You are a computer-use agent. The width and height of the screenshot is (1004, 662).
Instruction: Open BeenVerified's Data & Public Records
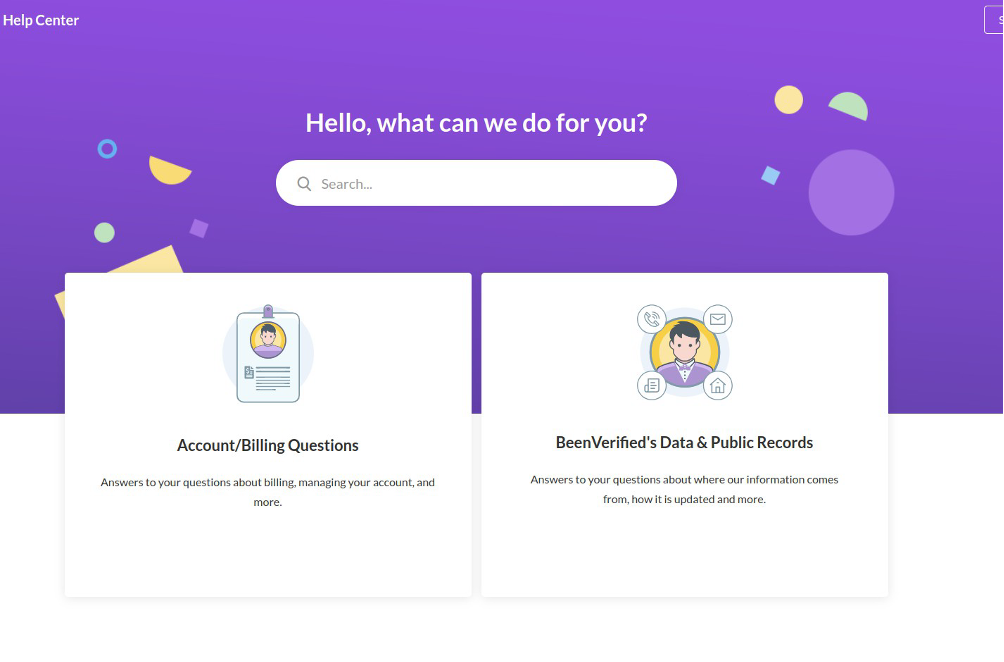[684, 442]
